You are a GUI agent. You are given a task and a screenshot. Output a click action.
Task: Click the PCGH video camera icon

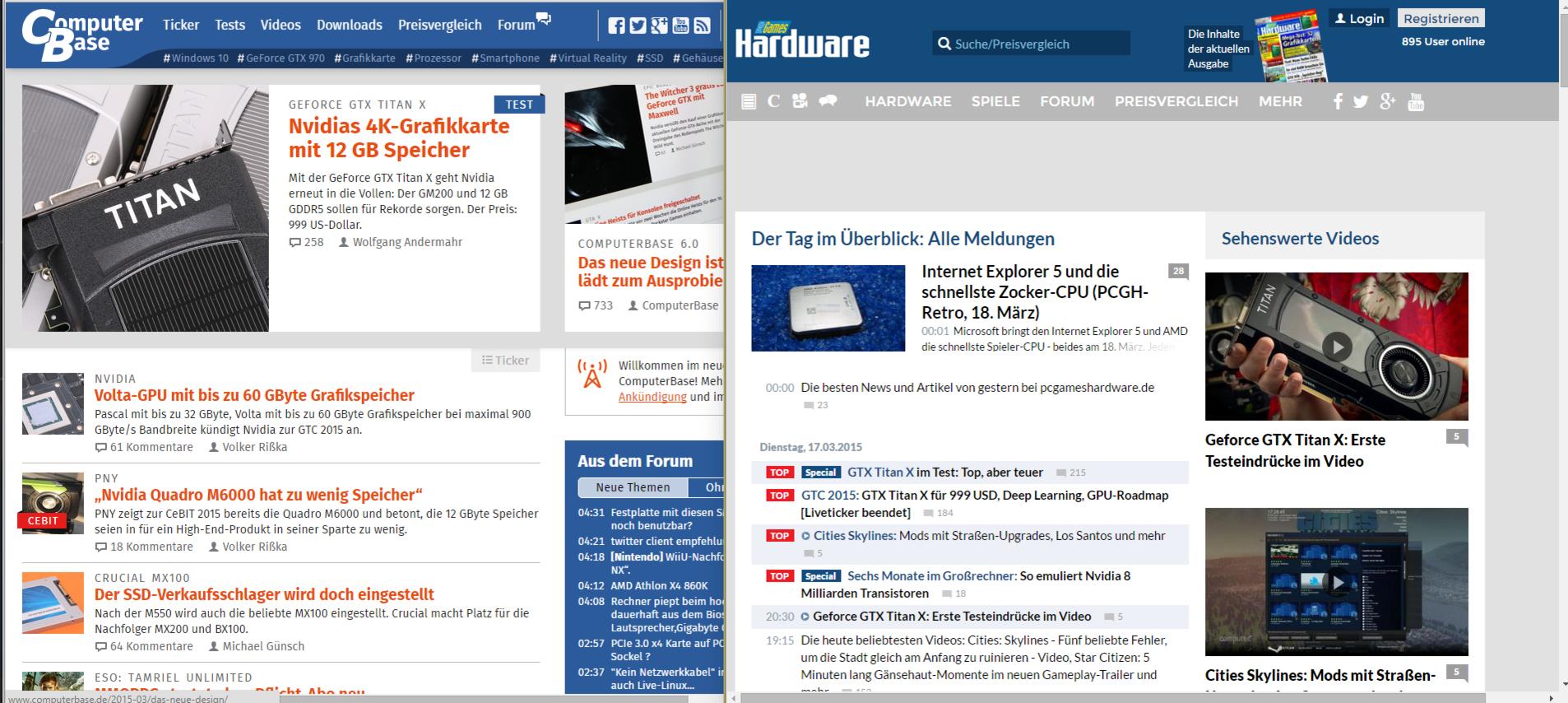pyautogui.click(x=800, y=101)
